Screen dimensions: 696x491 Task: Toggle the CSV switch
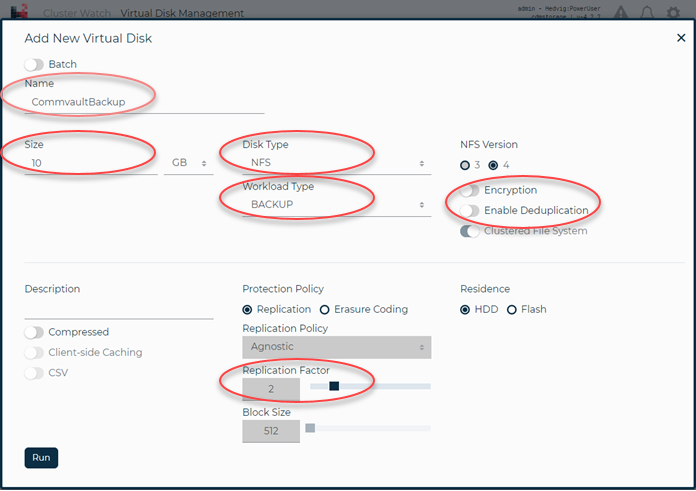tap(34, 373)
